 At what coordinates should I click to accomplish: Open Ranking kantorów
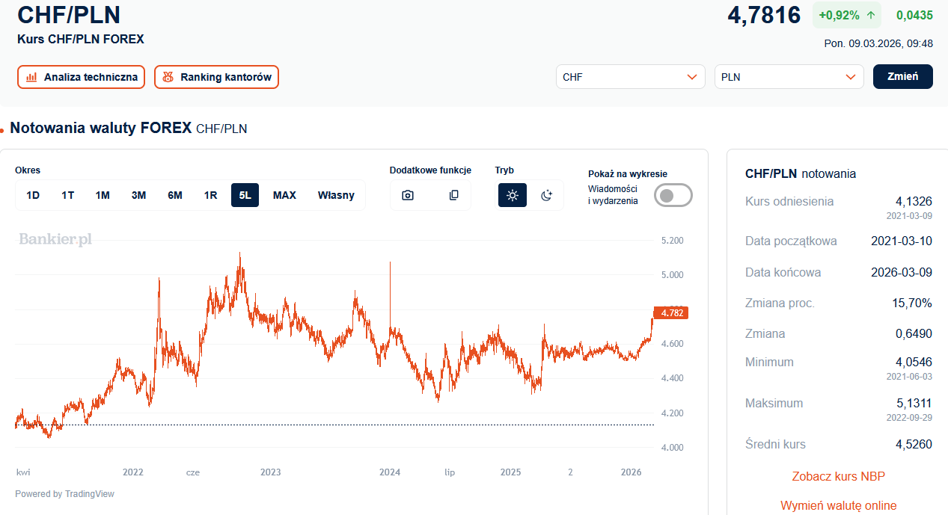[x=216, y=77]
